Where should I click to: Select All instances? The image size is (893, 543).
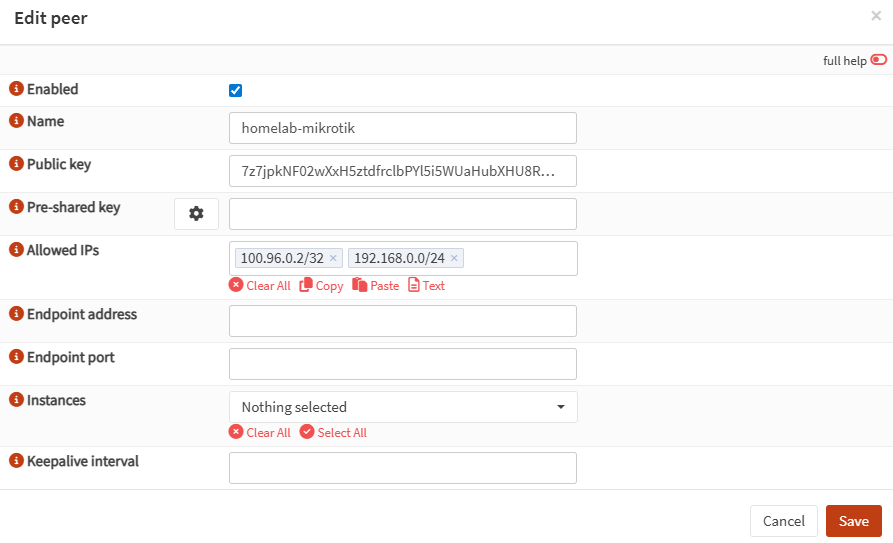333,433
